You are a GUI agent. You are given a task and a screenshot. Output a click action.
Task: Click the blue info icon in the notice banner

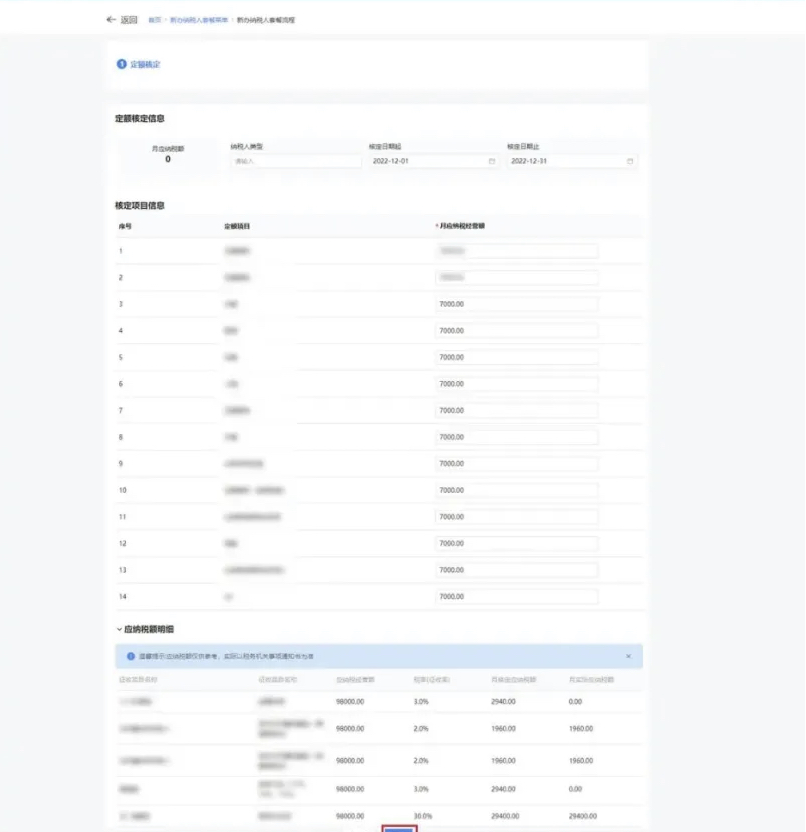131,656
